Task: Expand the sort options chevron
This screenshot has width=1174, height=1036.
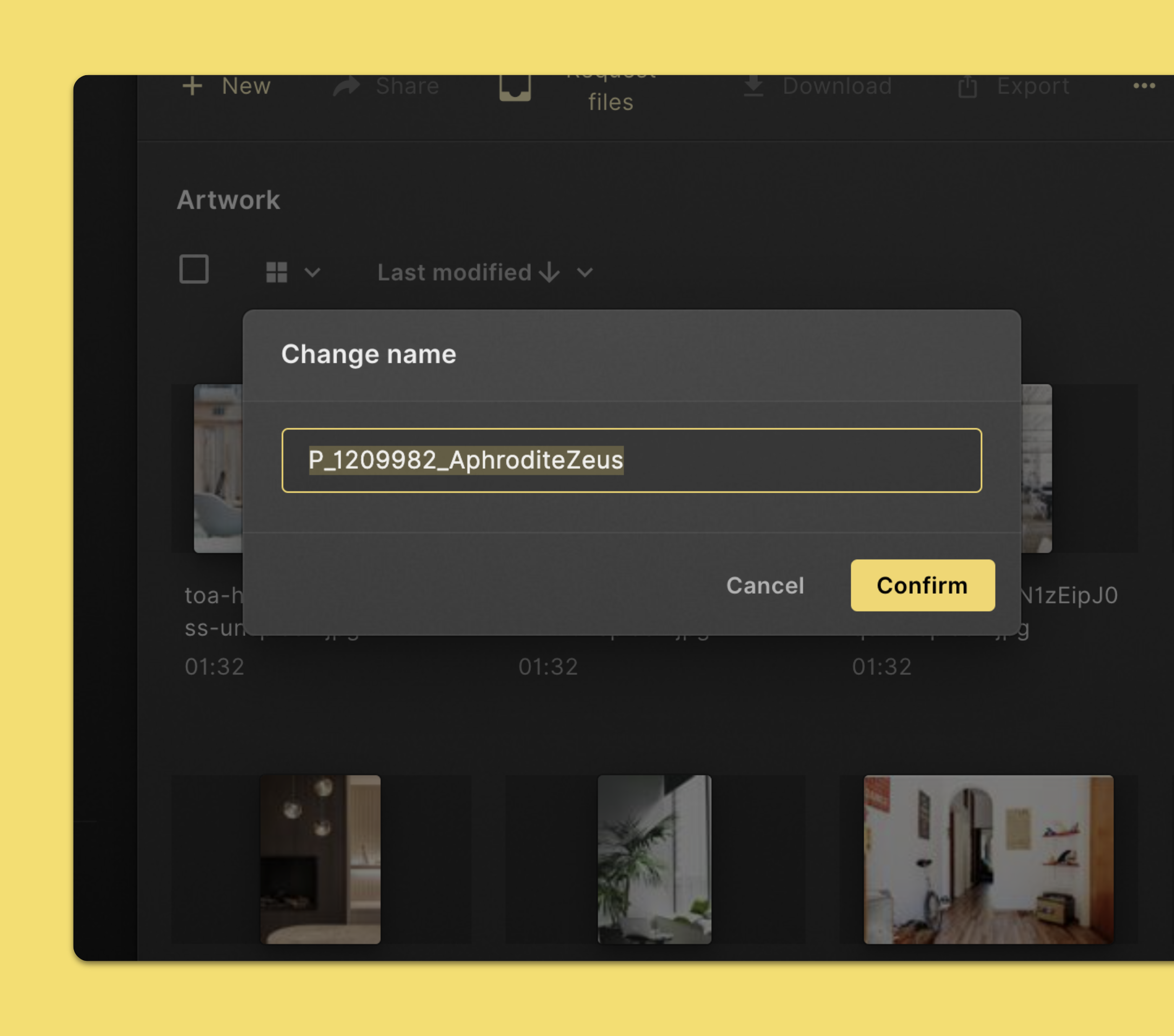Action: [x=585, y=273]
